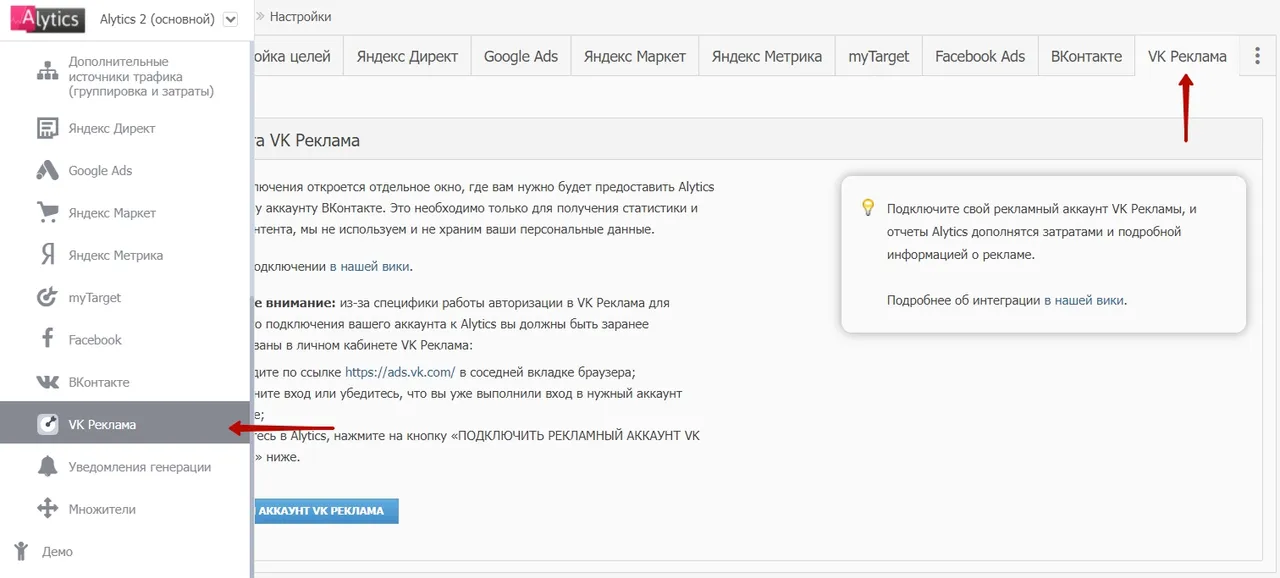This screenshot has width=1280, height=578.
Task: Click the Яндекс Маркет cart icon
Action: pyautogui.click(x=47, y=212)
